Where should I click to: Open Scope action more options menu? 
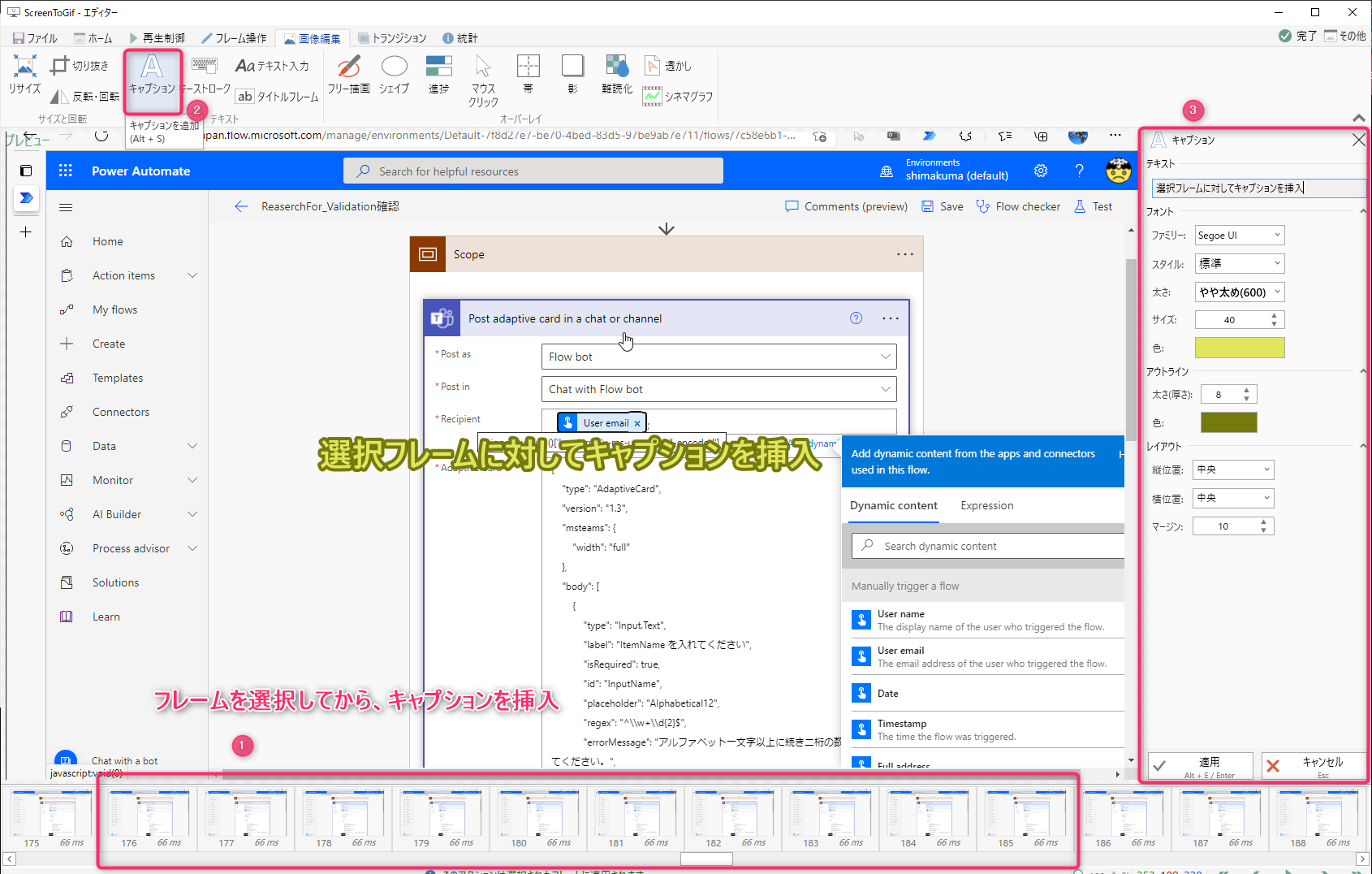coord(905,254)
